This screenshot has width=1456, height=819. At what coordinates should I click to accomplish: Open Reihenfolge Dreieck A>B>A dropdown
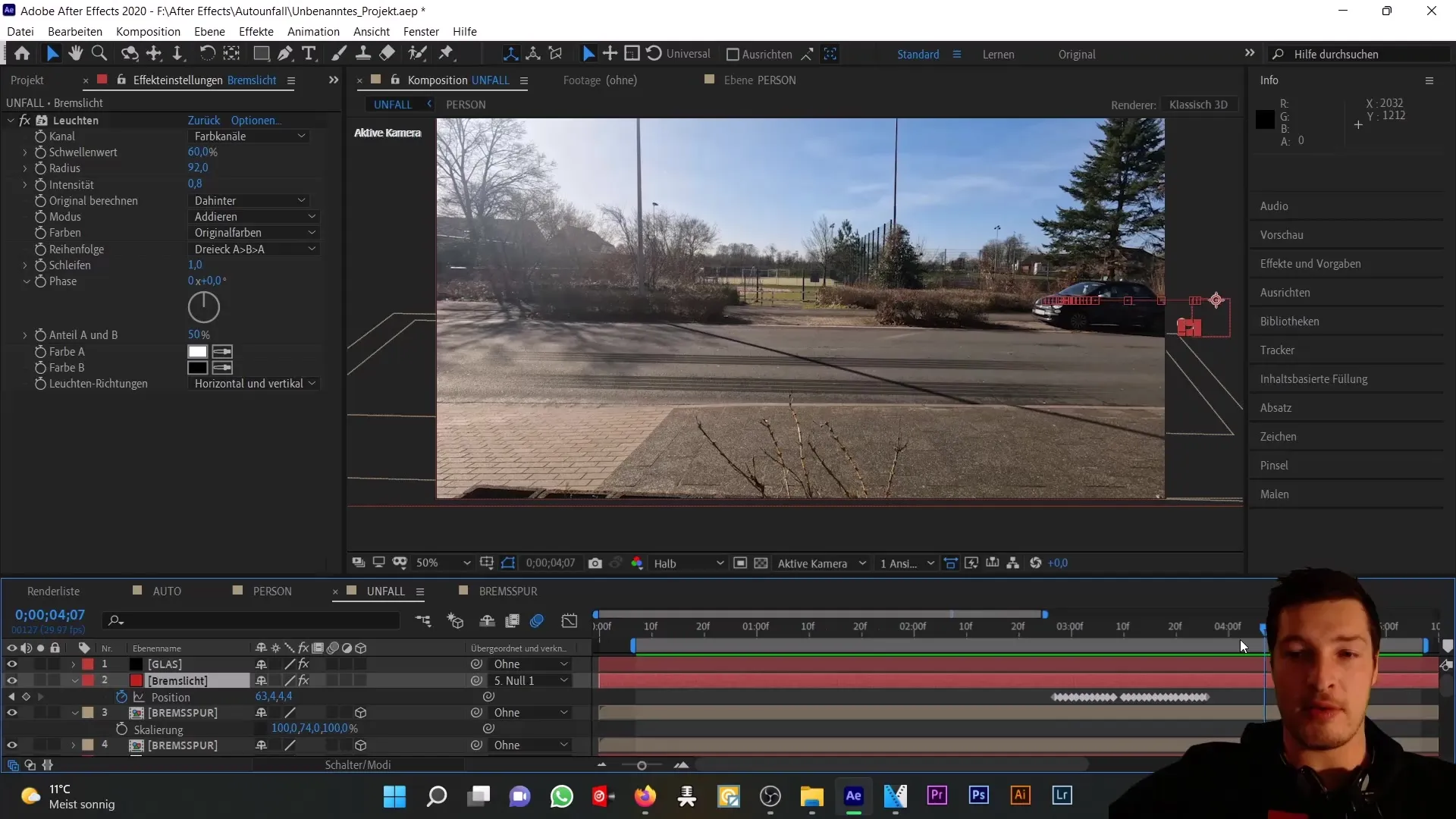(x=253, y=249)
